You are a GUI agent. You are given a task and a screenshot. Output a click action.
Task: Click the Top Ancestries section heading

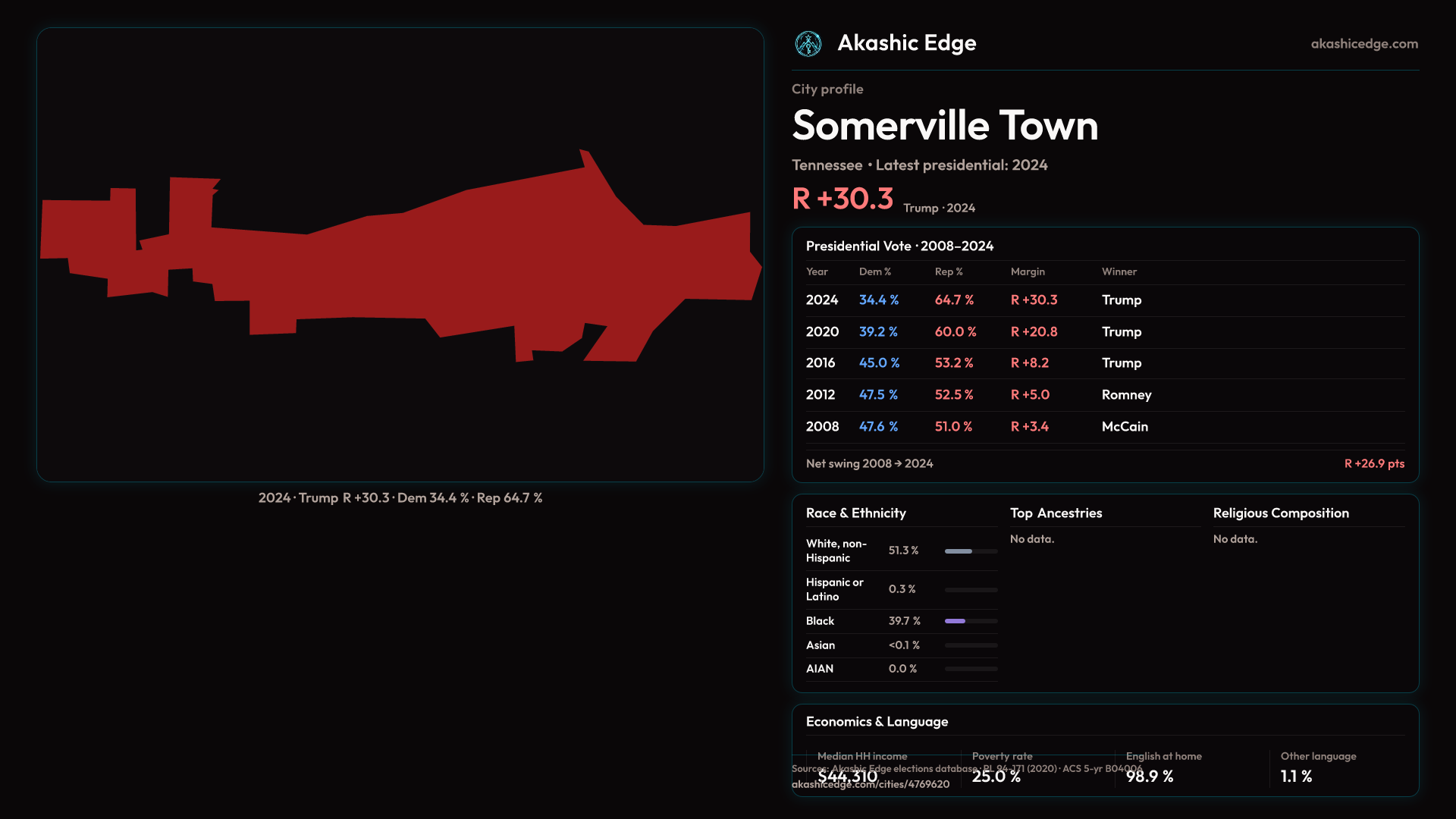[1056, 513]
